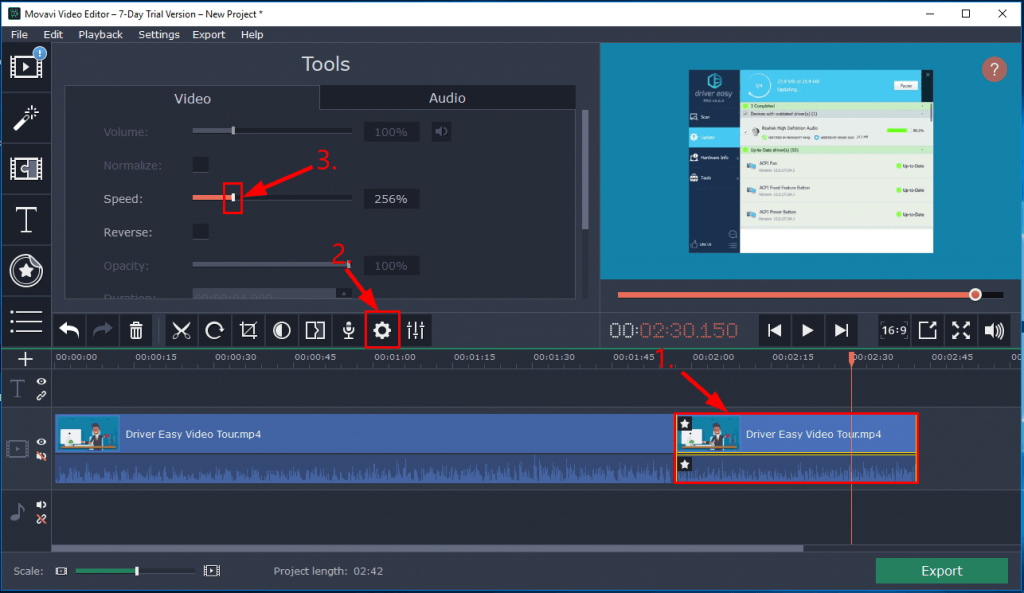1024x593 pixels.
Task: Adjust preview volume speaker icon
Action: point(994,330)
